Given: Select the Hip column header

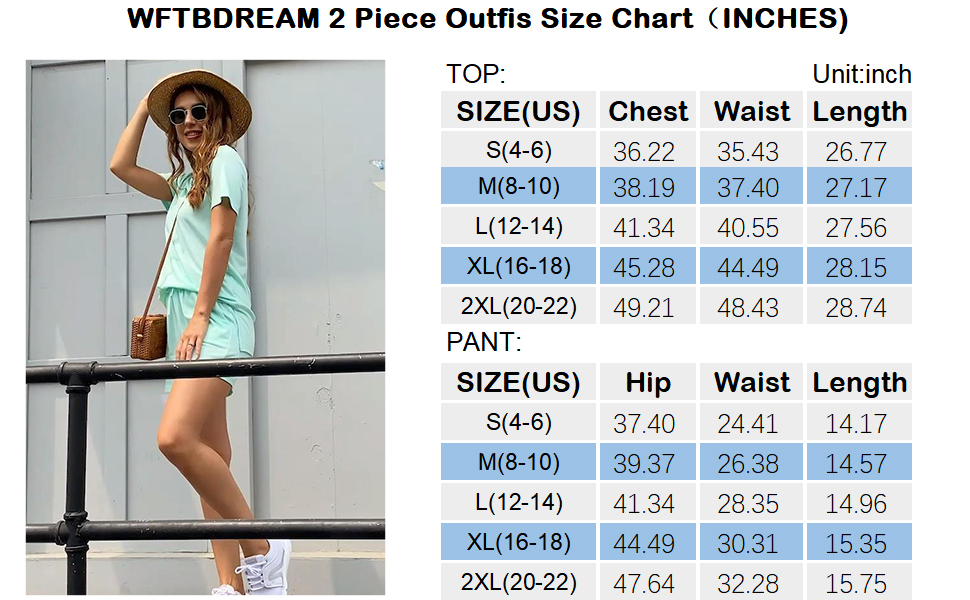Looking at the screenshot, I should pos(648,382).
